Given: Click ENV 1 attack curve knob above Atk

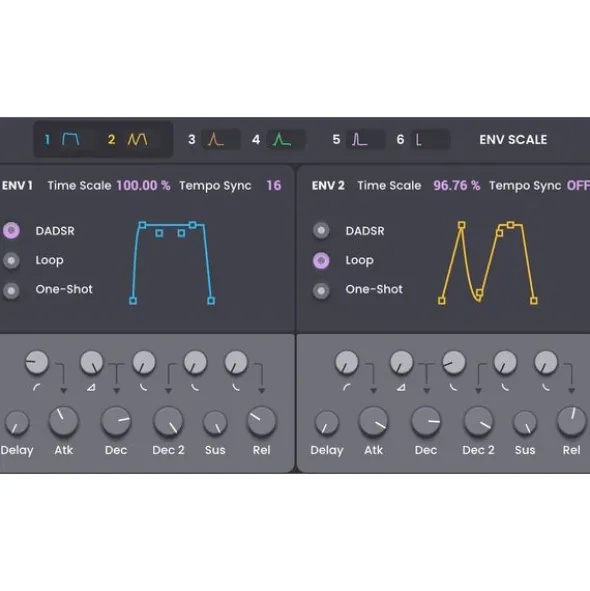Looking at the screenshot, I should click(x=37, y=362).
